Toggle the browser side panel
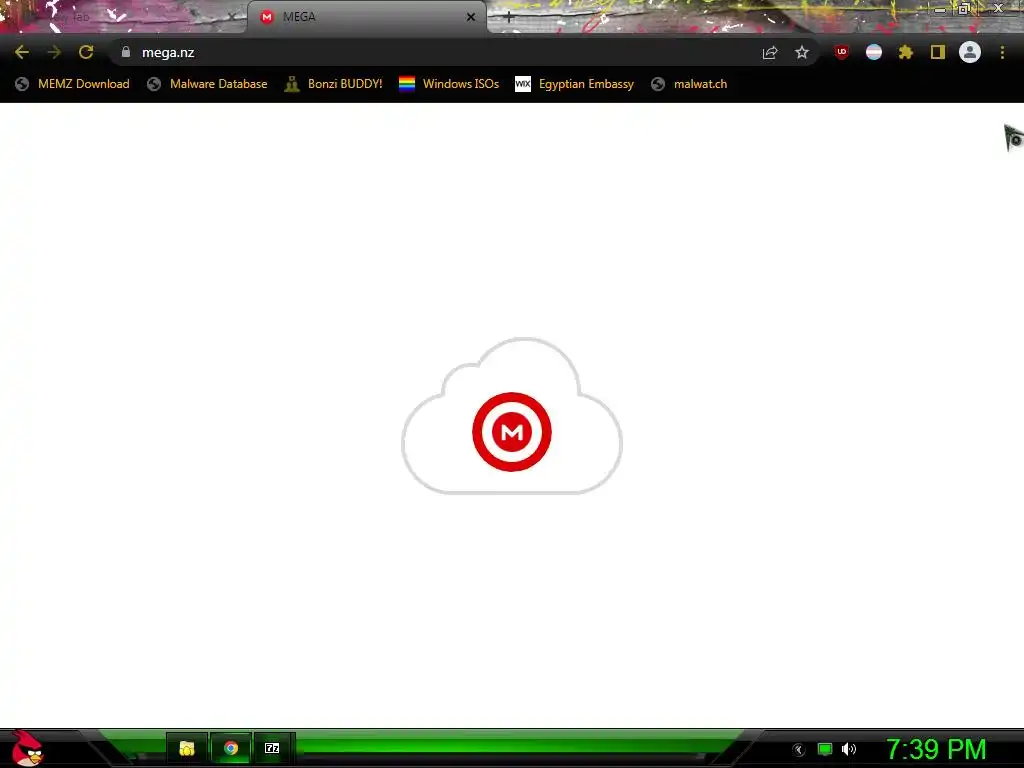 coord(938,52)
